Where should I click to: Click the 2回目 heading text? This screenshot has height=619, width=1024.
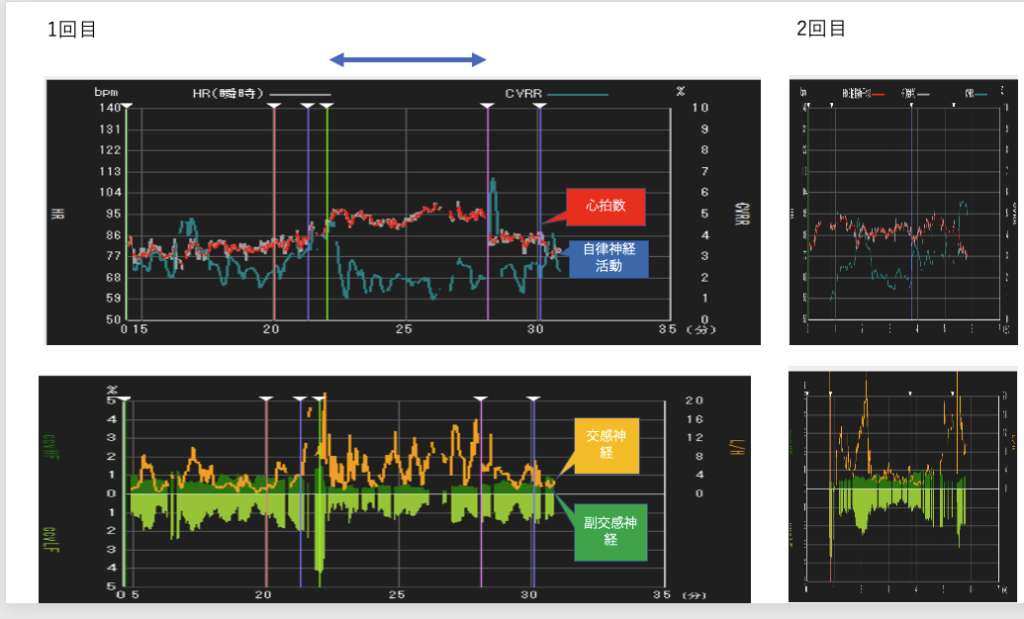[x=821, y=29]
